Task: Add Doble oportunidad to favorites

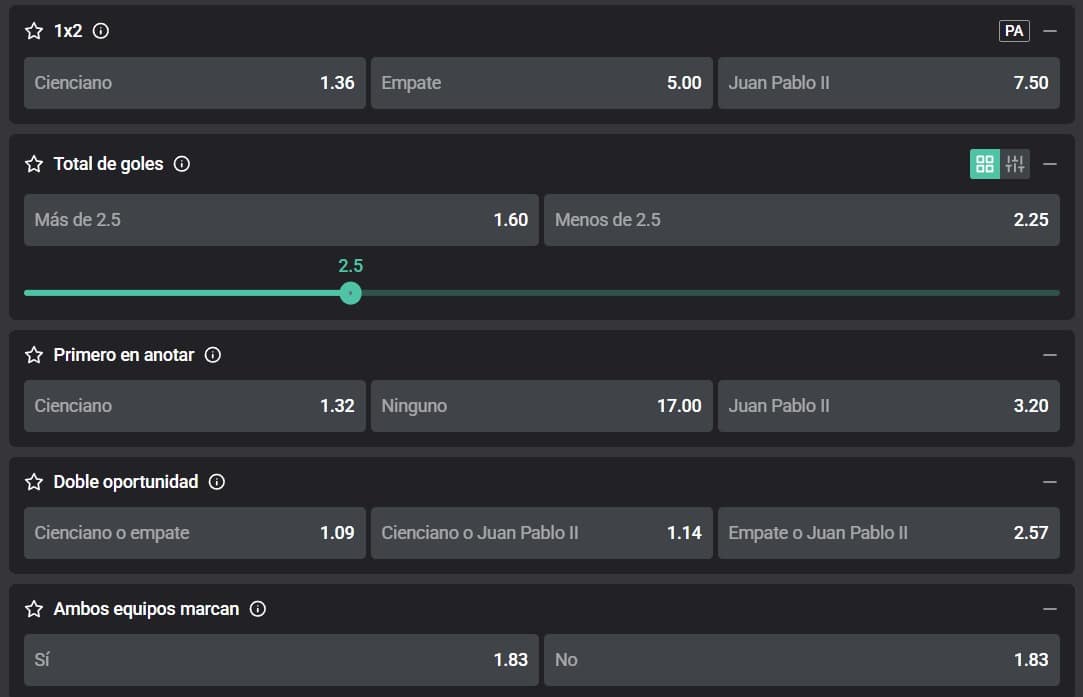Action: pyautogui.click(x=34, y=482)
